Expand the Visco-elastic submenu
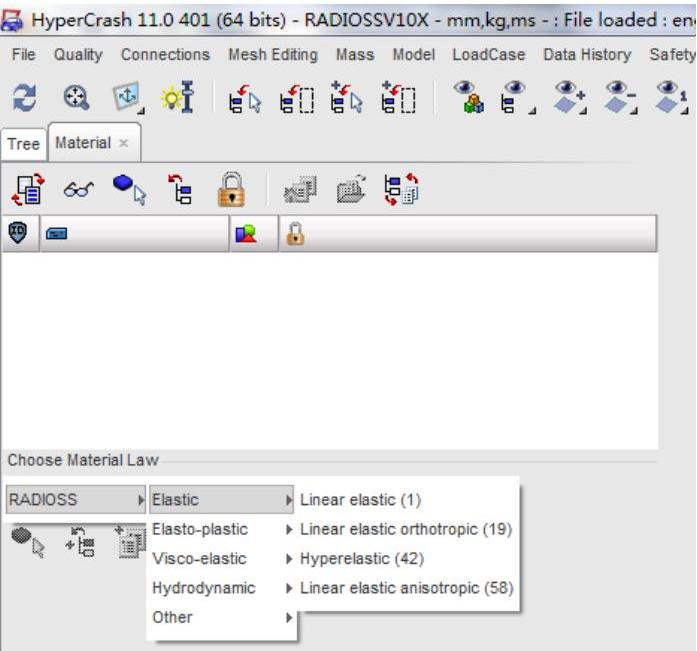 [221, 559]
